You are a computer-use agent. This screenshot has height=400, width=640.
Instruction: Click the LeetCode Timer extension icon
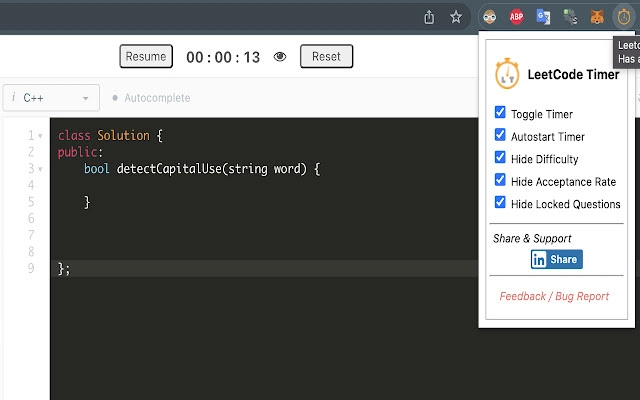(624, 16)
